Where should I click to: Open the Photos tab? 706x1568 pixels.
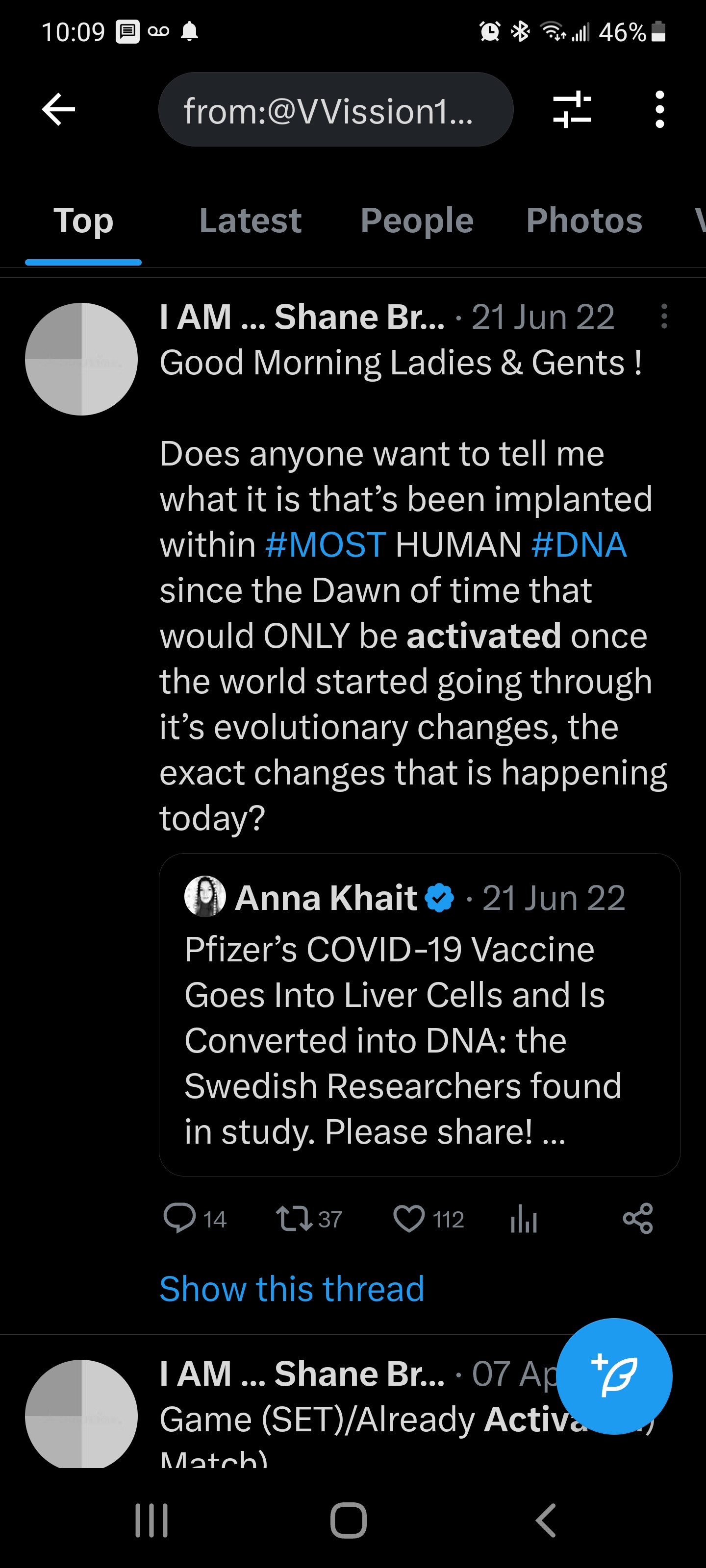(x=583, y=220)
